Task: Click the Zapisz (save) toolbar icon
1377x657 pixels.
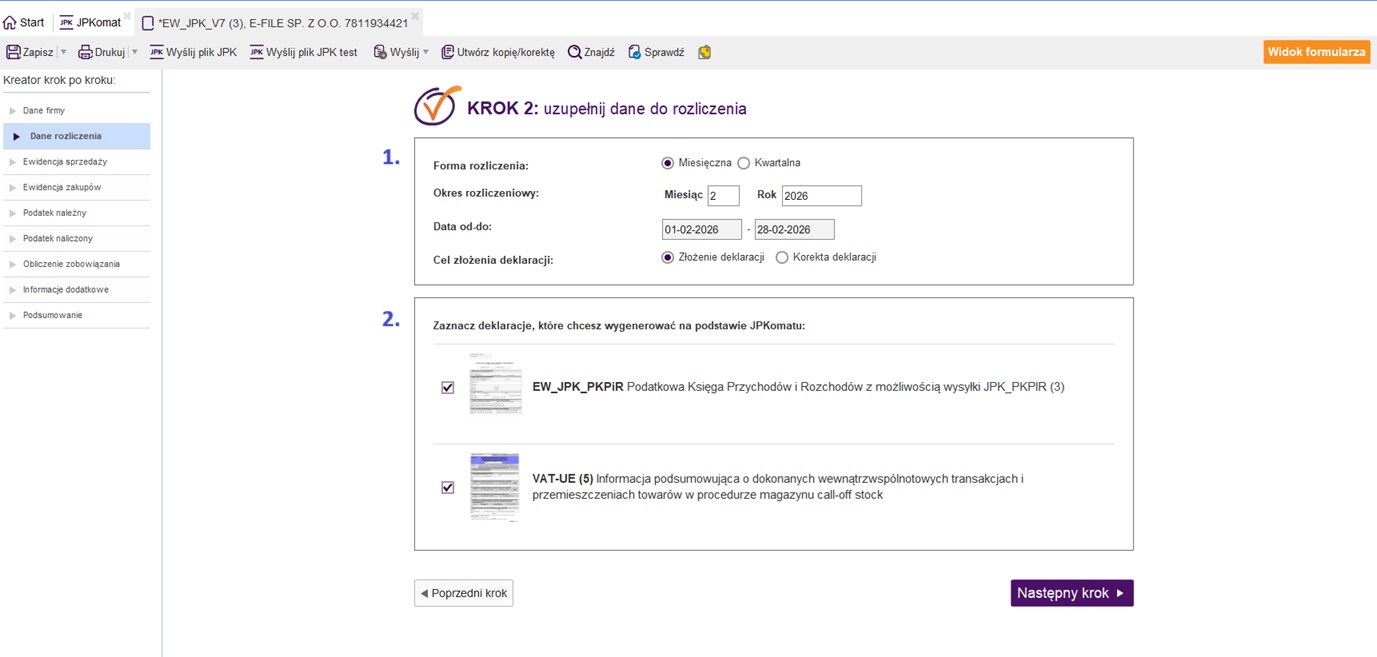Action: tap(14, 52)
